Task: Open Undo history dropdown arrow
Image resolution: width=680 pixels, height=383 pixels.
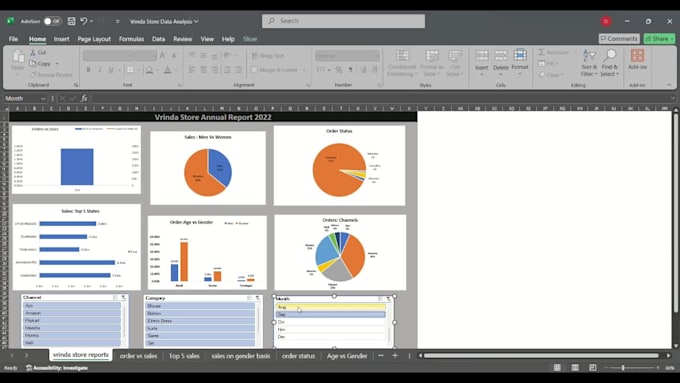Action: 92,21
